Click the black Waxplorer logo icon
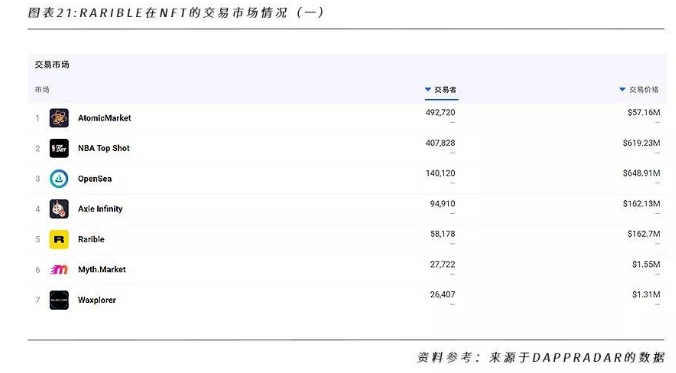676x373 pixels. tap(59, 300)
